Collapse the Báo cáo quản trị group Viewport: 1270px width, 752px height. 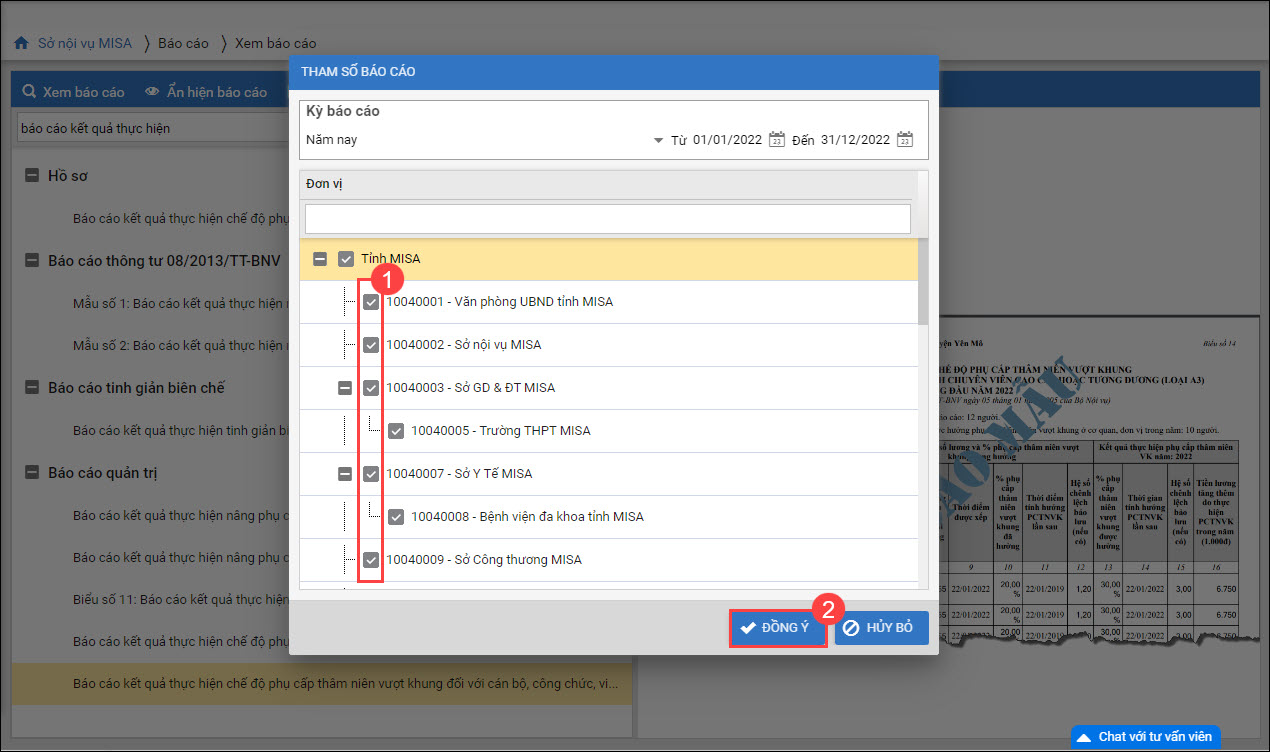[x=32, y=473]
